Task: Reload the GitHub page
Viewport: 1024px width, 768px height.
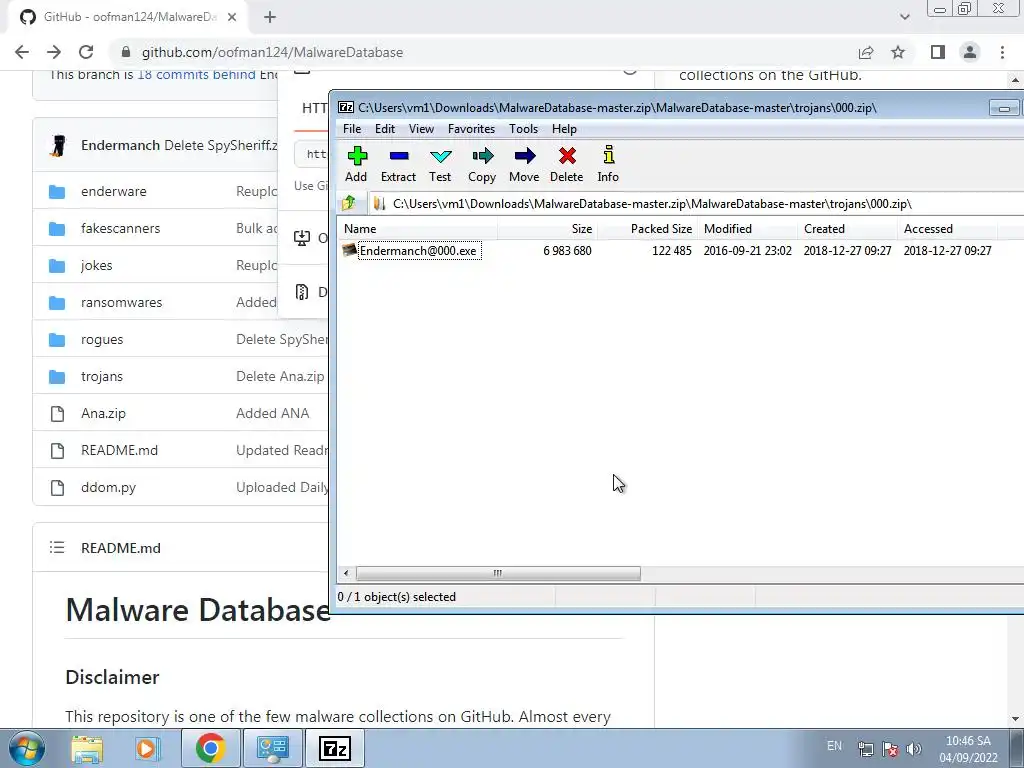Action: 86,52
